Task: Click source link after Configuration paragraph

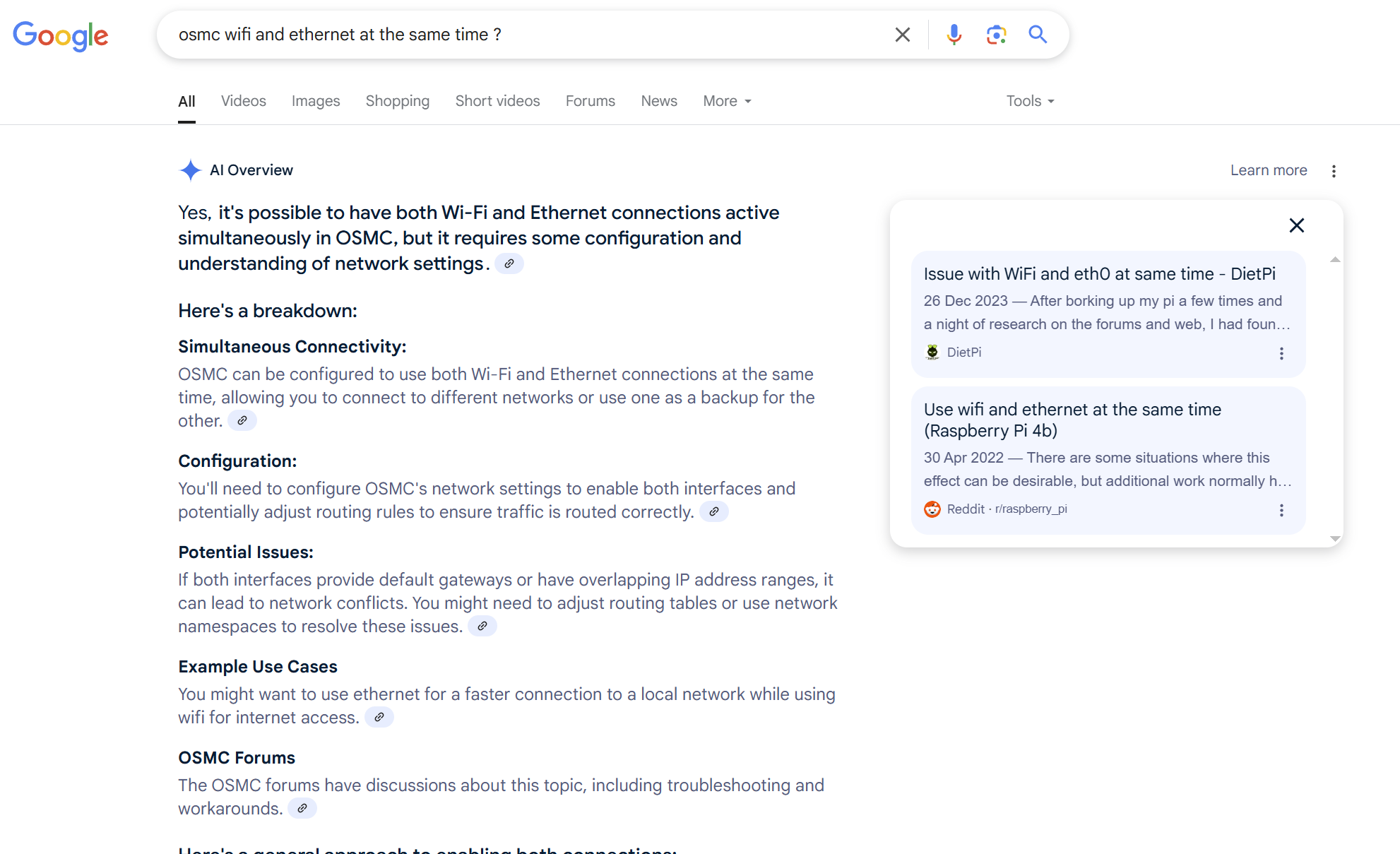Action: (x=713, y=511)
